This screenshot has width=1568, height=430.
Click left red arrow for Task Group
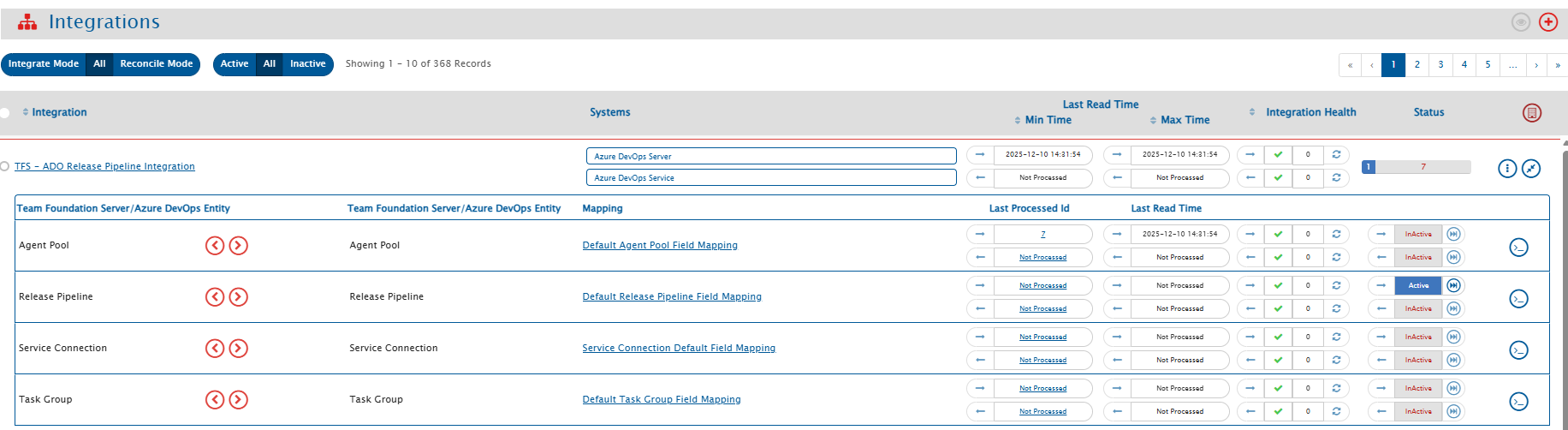coord(215,400)
